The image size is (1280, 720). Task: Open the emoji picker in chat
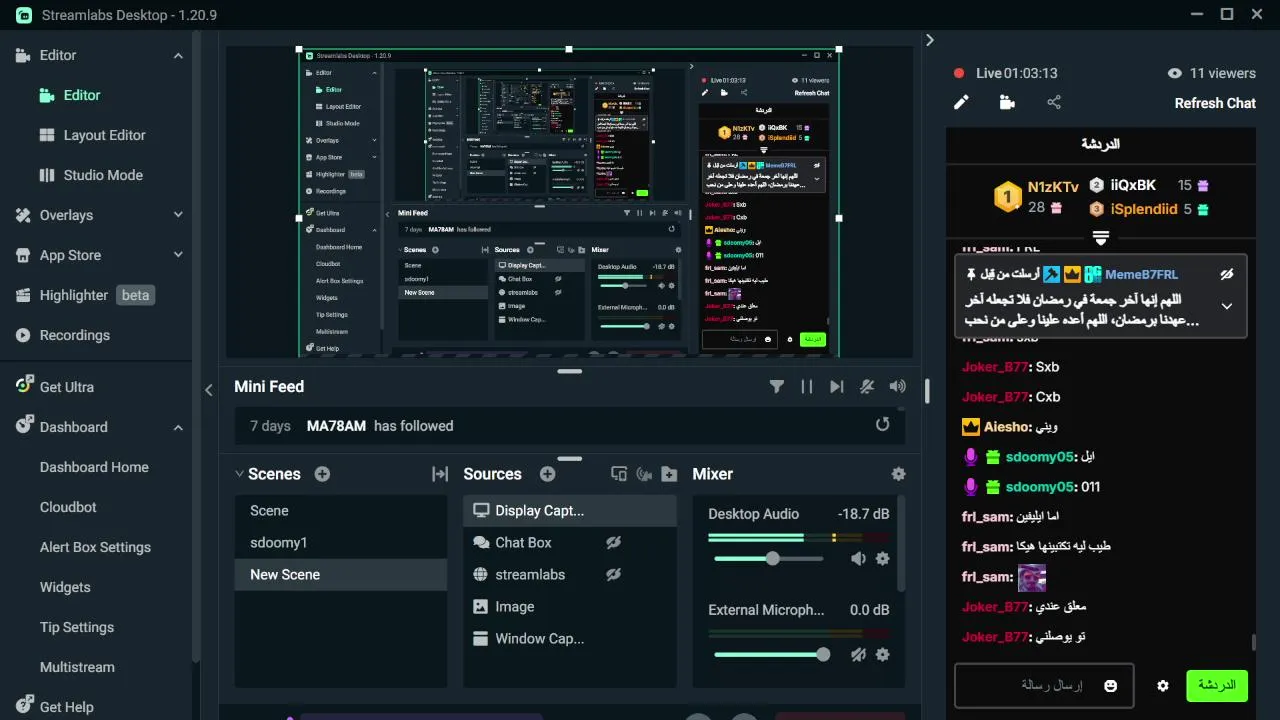tap(1110, 685)
